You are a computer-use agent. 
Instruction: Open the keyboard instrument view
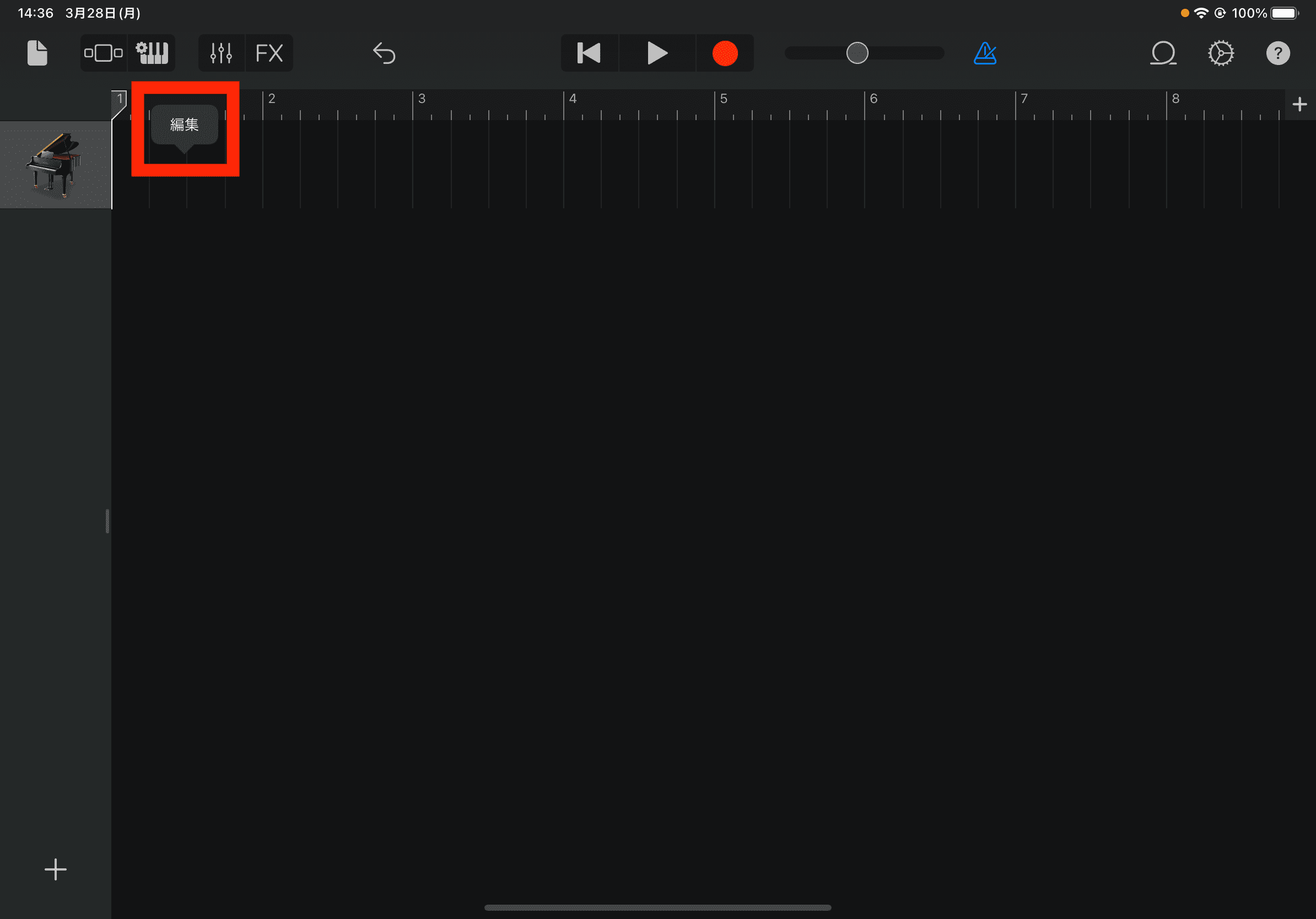(x=152, y=53)
